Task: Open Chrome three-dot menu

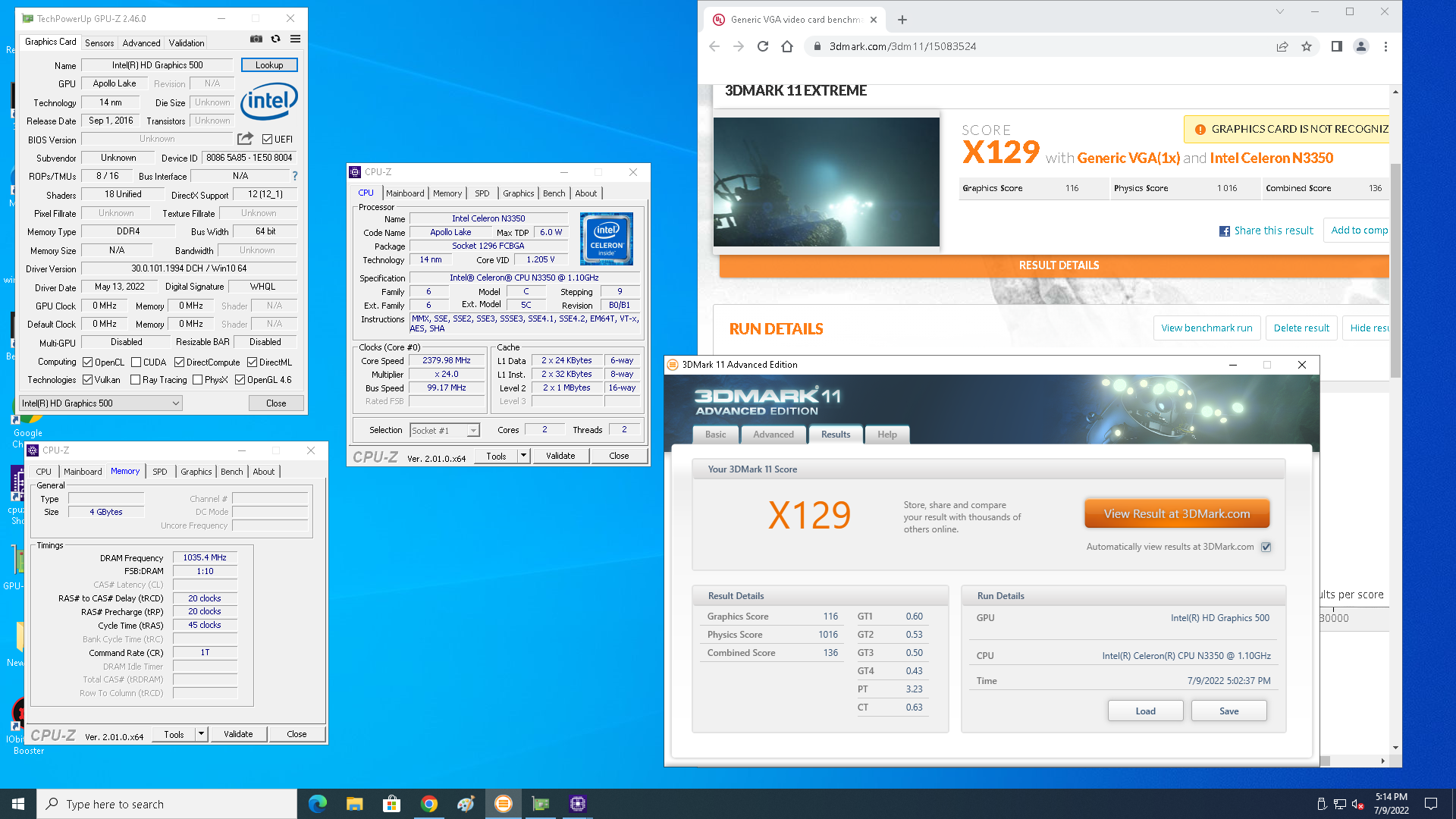Action: point(1385,46)
